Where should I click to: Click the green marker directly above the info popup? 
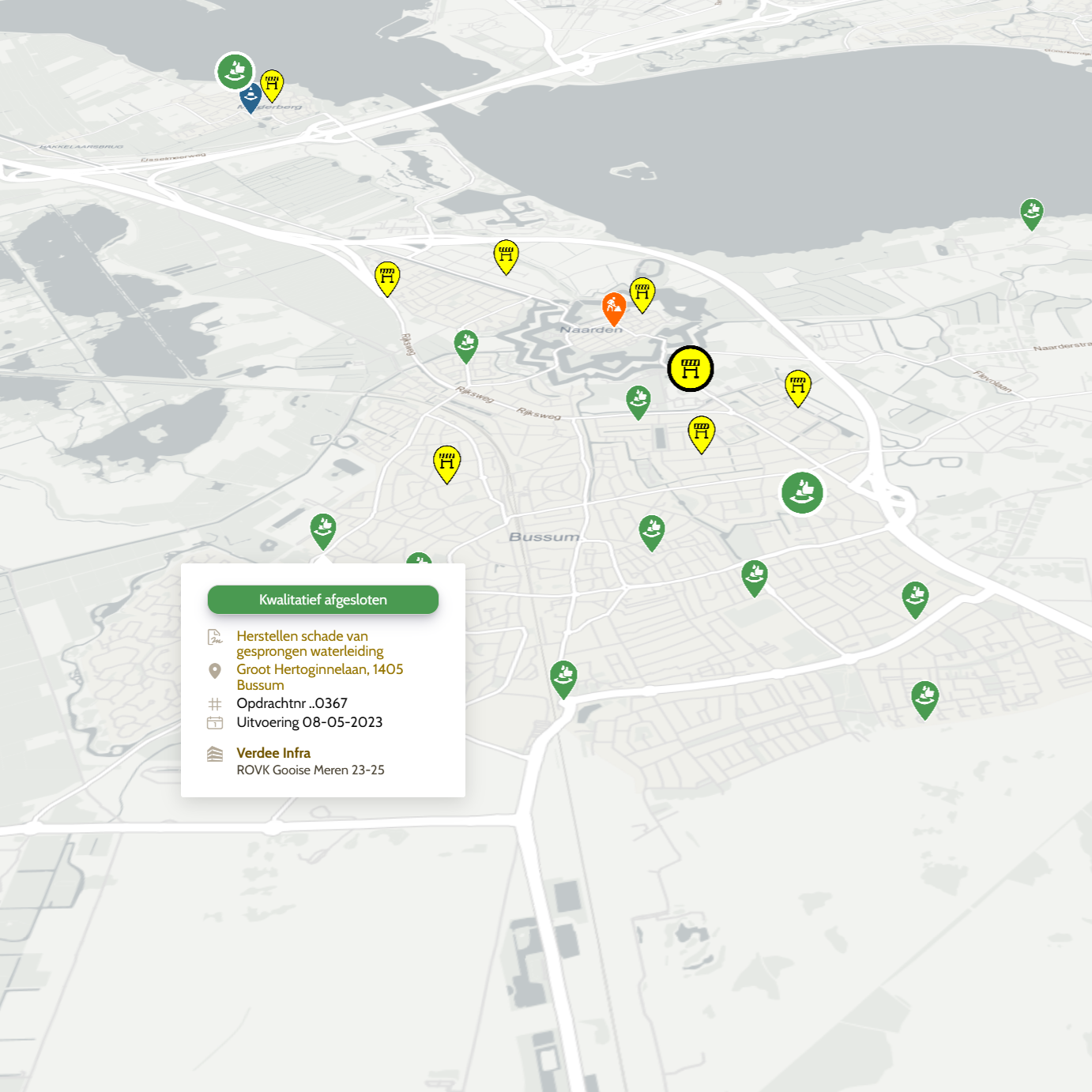pyautogui.click(x=323, y=530)
